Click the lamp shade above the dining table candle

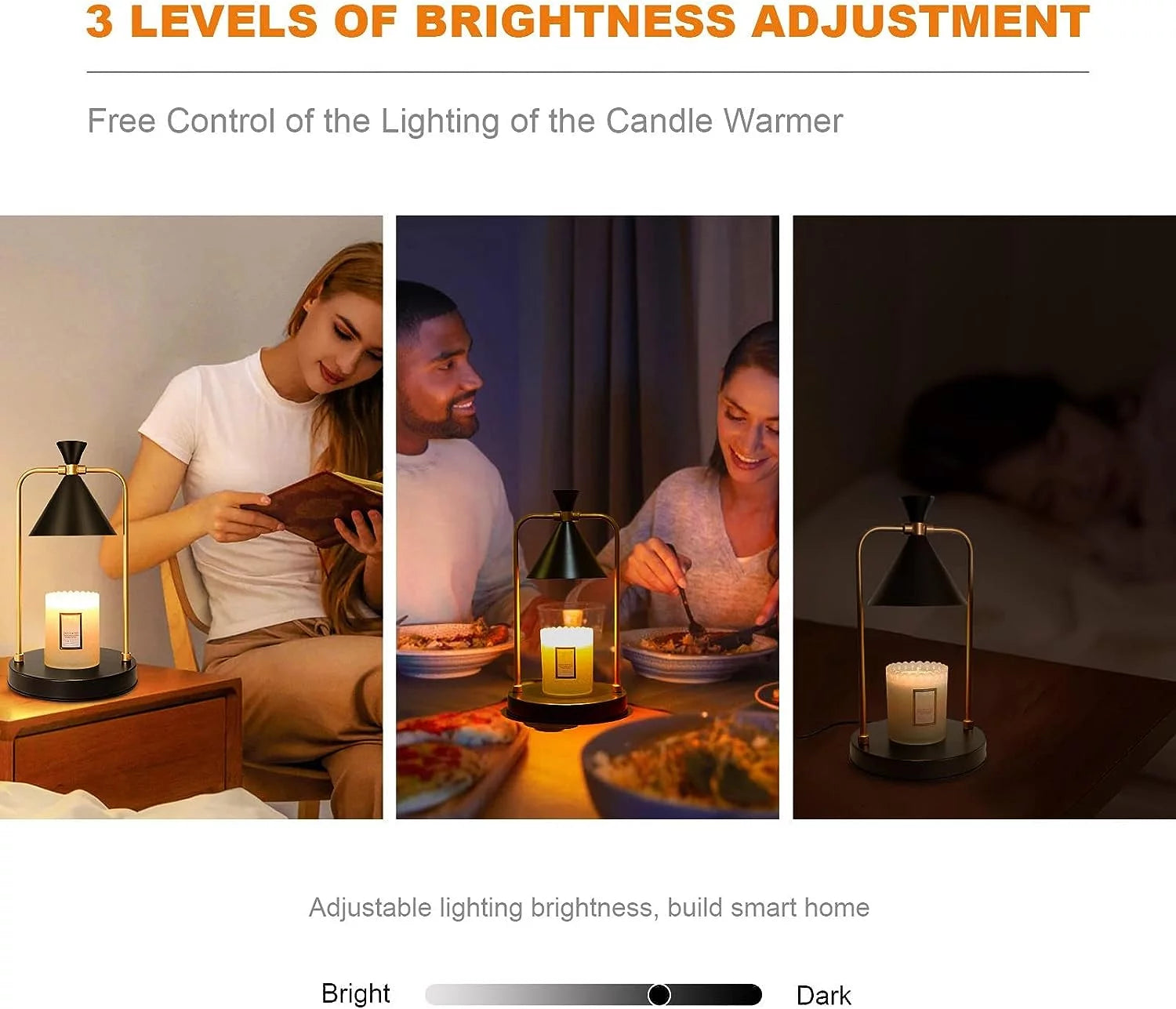pos(565,537)
